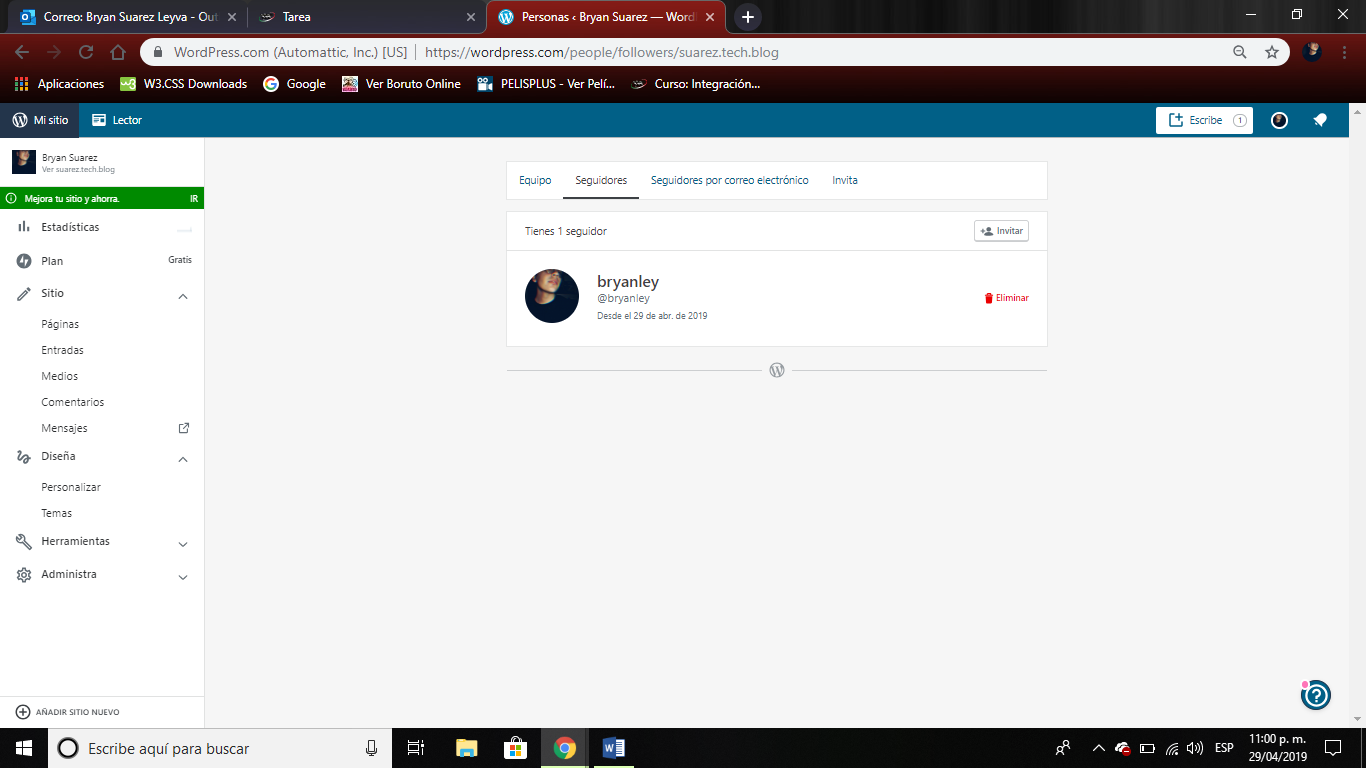Screen dimensions: 1366x768
Task: Switch to the Equipo tab
Action: point(535,180)
